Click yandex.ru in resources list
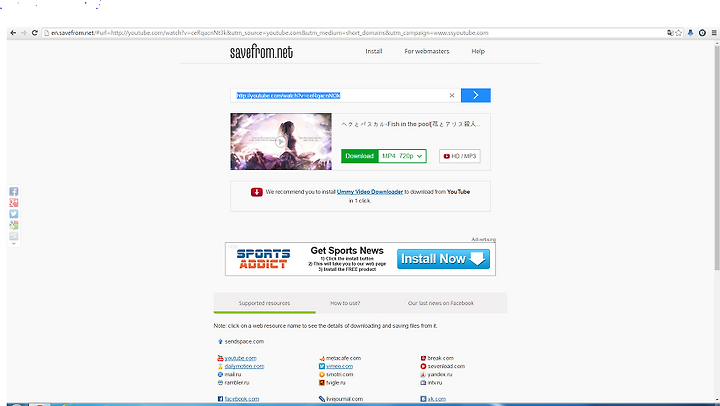The height and width of the screenshot is (406, 720). click(439, 375)
